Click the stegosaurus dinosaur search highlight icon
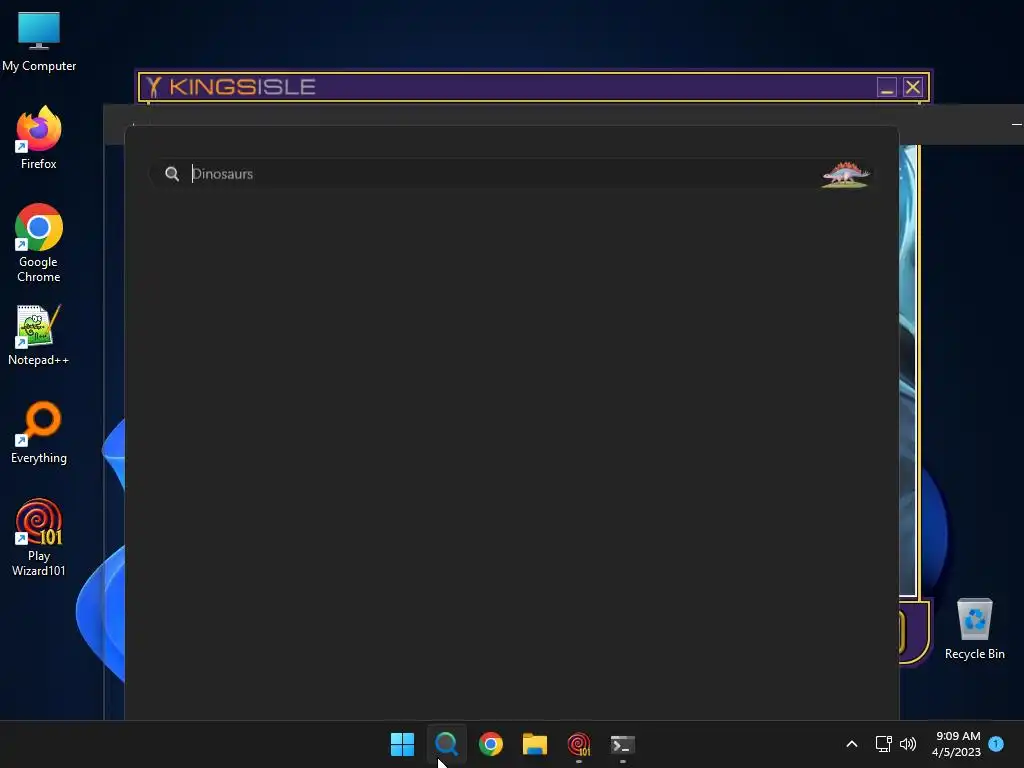The width and height of the screenshot is (1024, 768). pos(845,174)
